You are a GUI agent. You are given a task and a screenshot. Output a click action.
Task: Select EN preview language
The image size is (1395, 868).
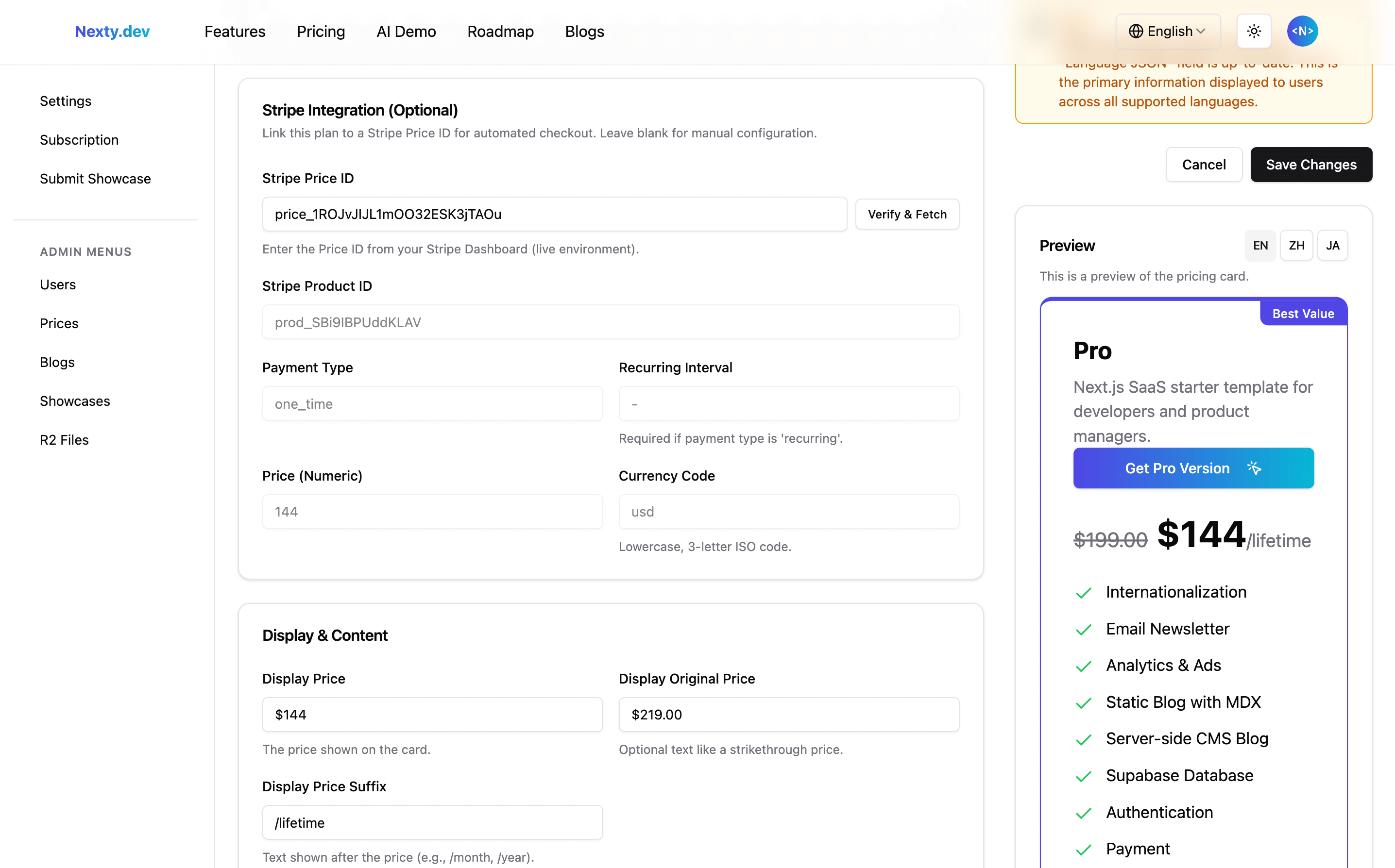[x=1260, y=245]
